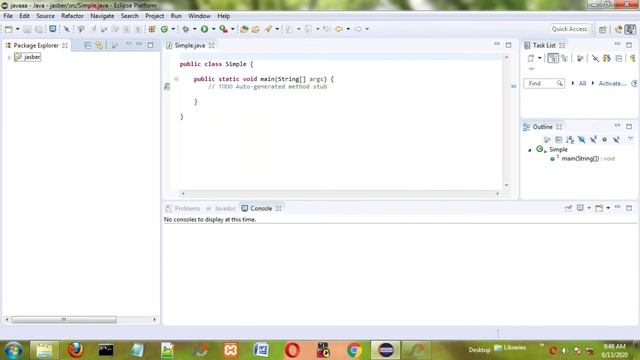Click the Open Type toolbar icon
The height and width of the screenshot is (360, 640).
pyautogui.click(x=244, y=29)
